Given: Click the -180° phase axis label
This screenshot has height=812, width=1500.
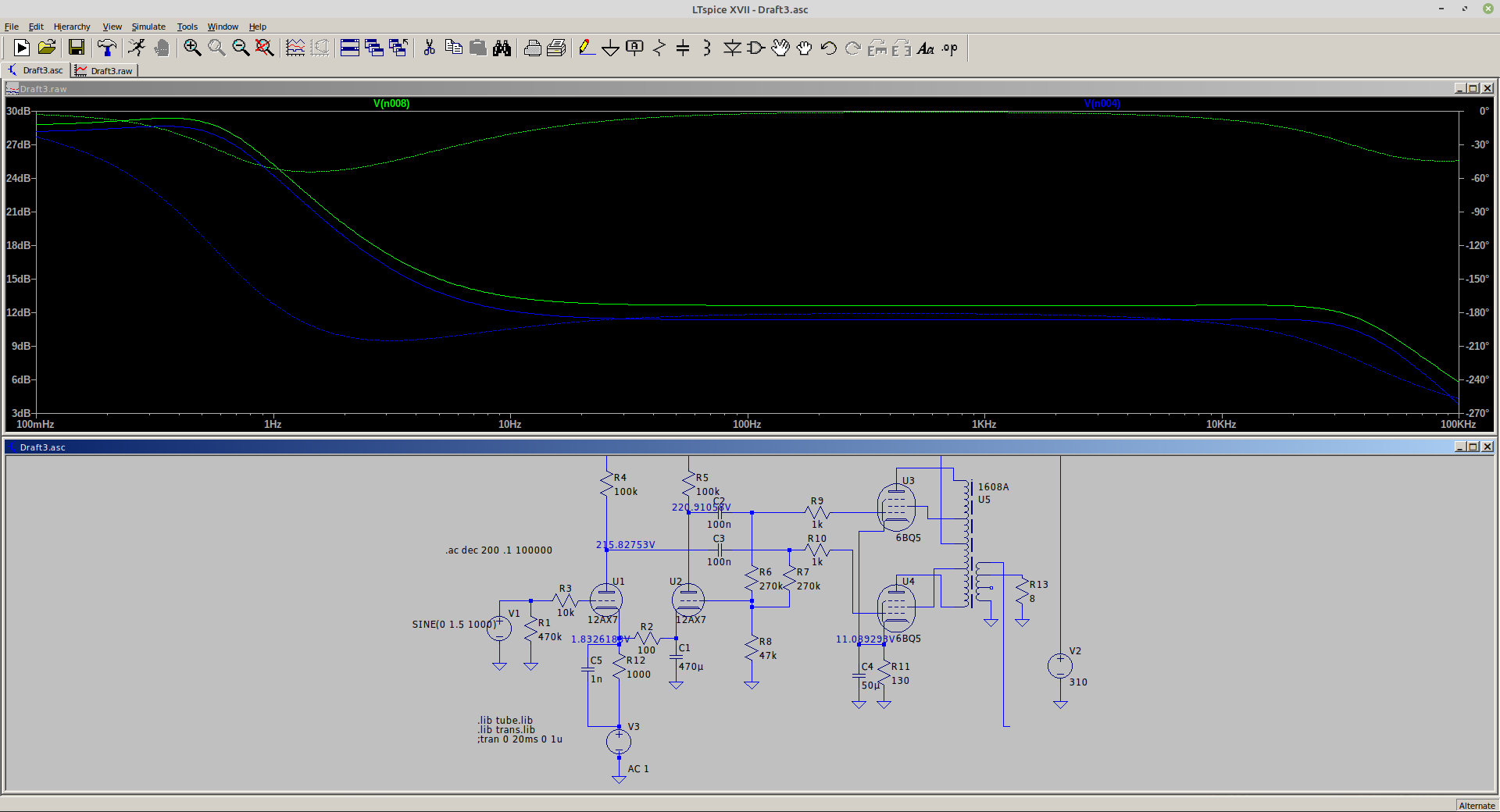Looking at the screenshot, I should point(1477,312).
